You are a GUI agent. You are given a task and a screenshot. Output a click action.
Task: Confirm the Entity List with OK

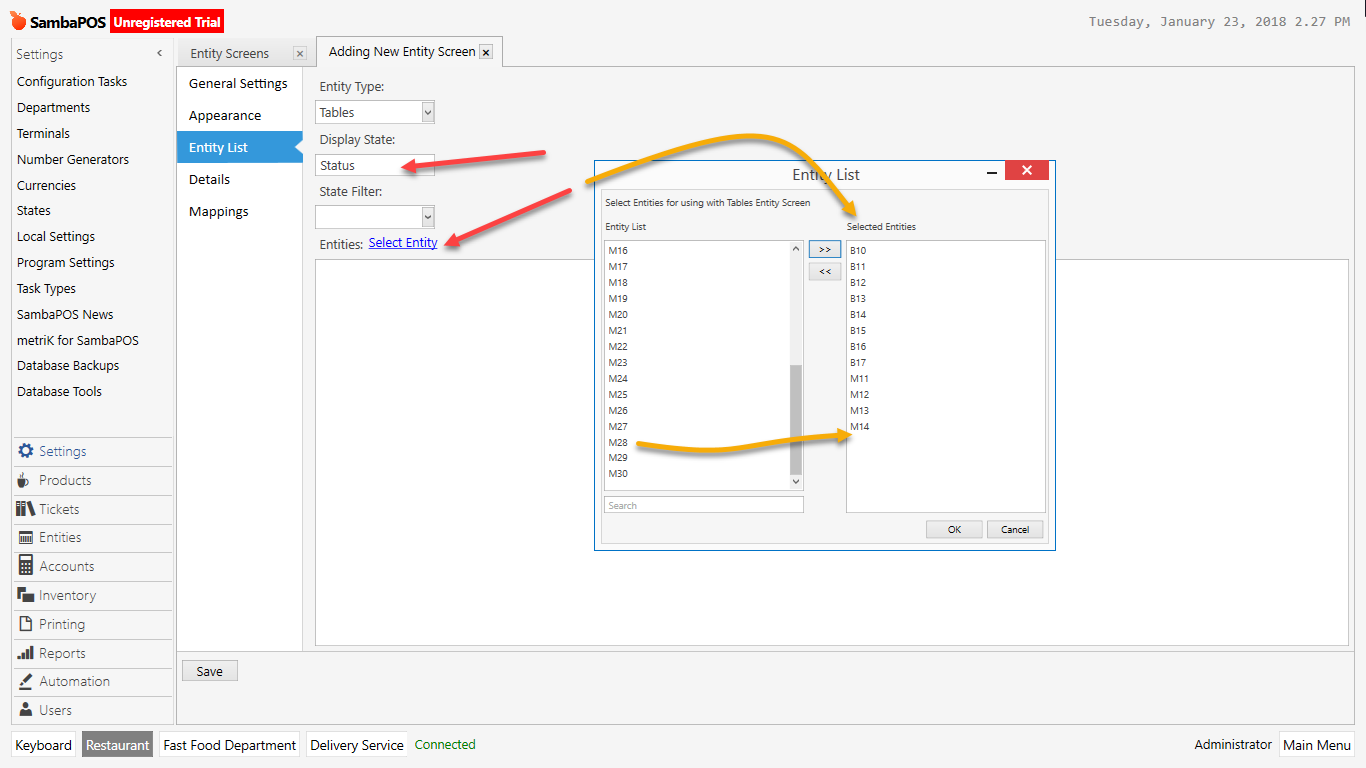[x=953, y=529]
